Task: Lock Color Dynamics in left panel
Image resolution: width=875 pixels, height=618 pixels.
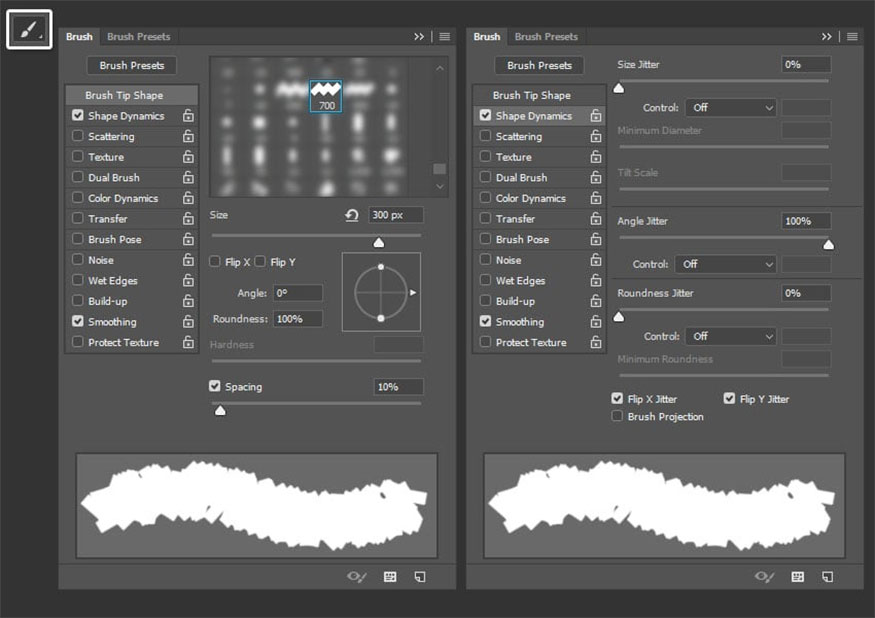Action: tap(189, 198)
